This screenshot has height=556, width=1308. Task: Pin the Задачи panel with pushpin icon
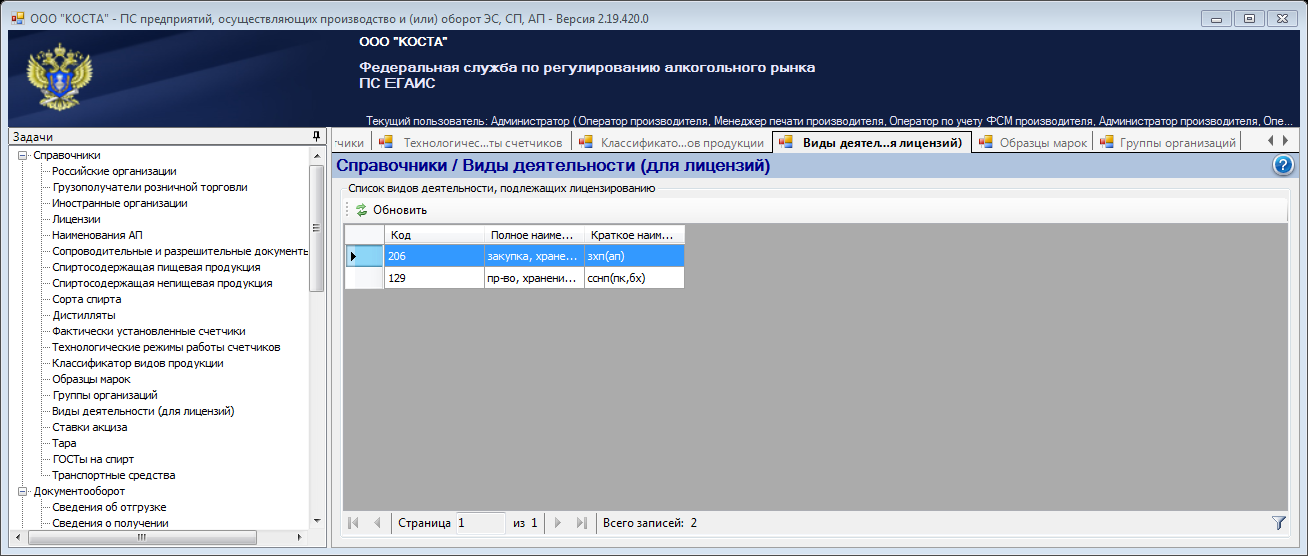(316, 137)
